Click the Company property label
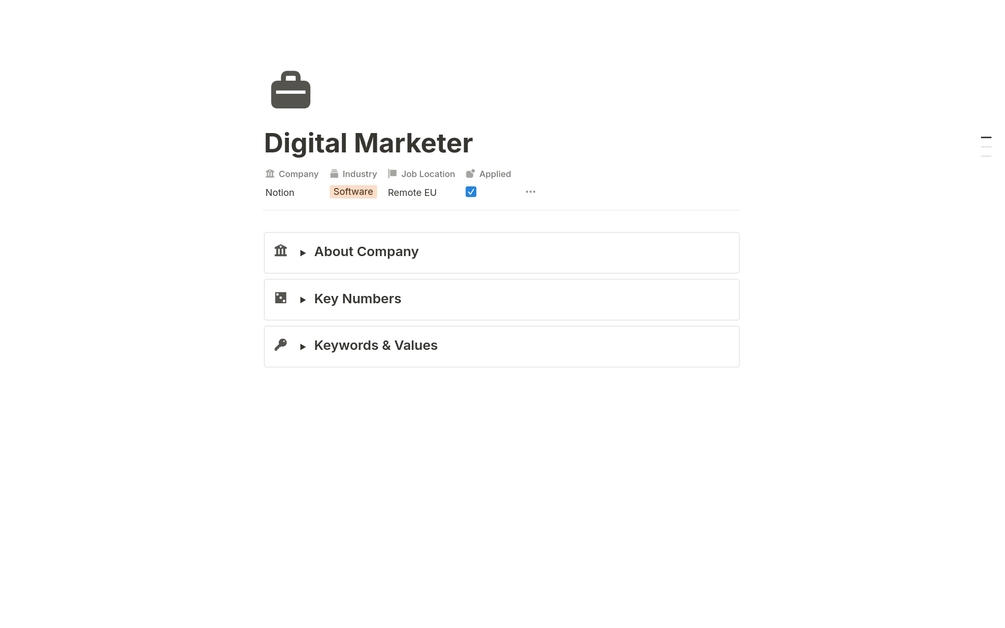The height and width of the screenshot is (628, 1005). click(x=299, y=174)
